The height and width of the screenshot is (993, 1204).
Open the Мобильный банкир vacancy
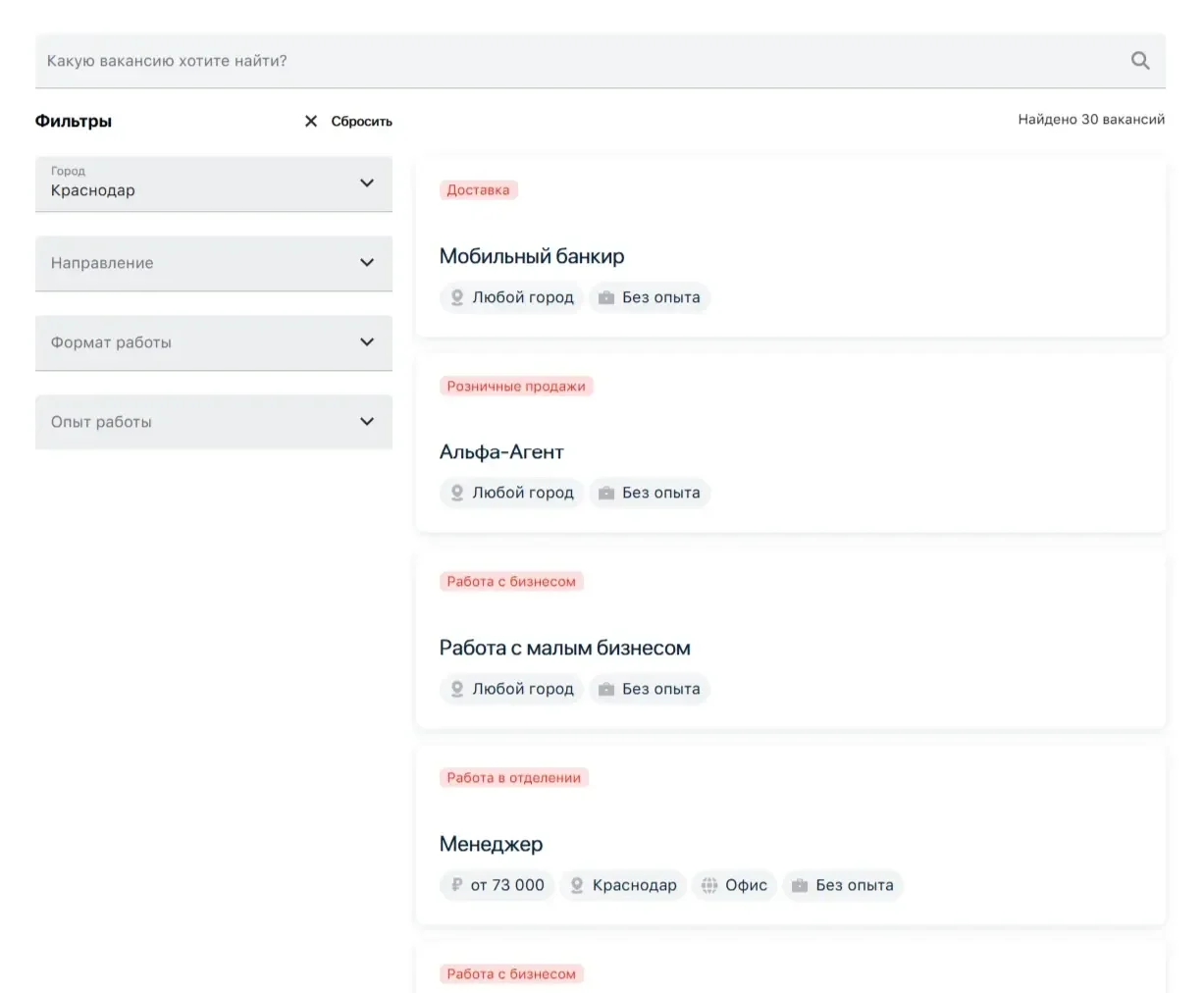(532, 256)
